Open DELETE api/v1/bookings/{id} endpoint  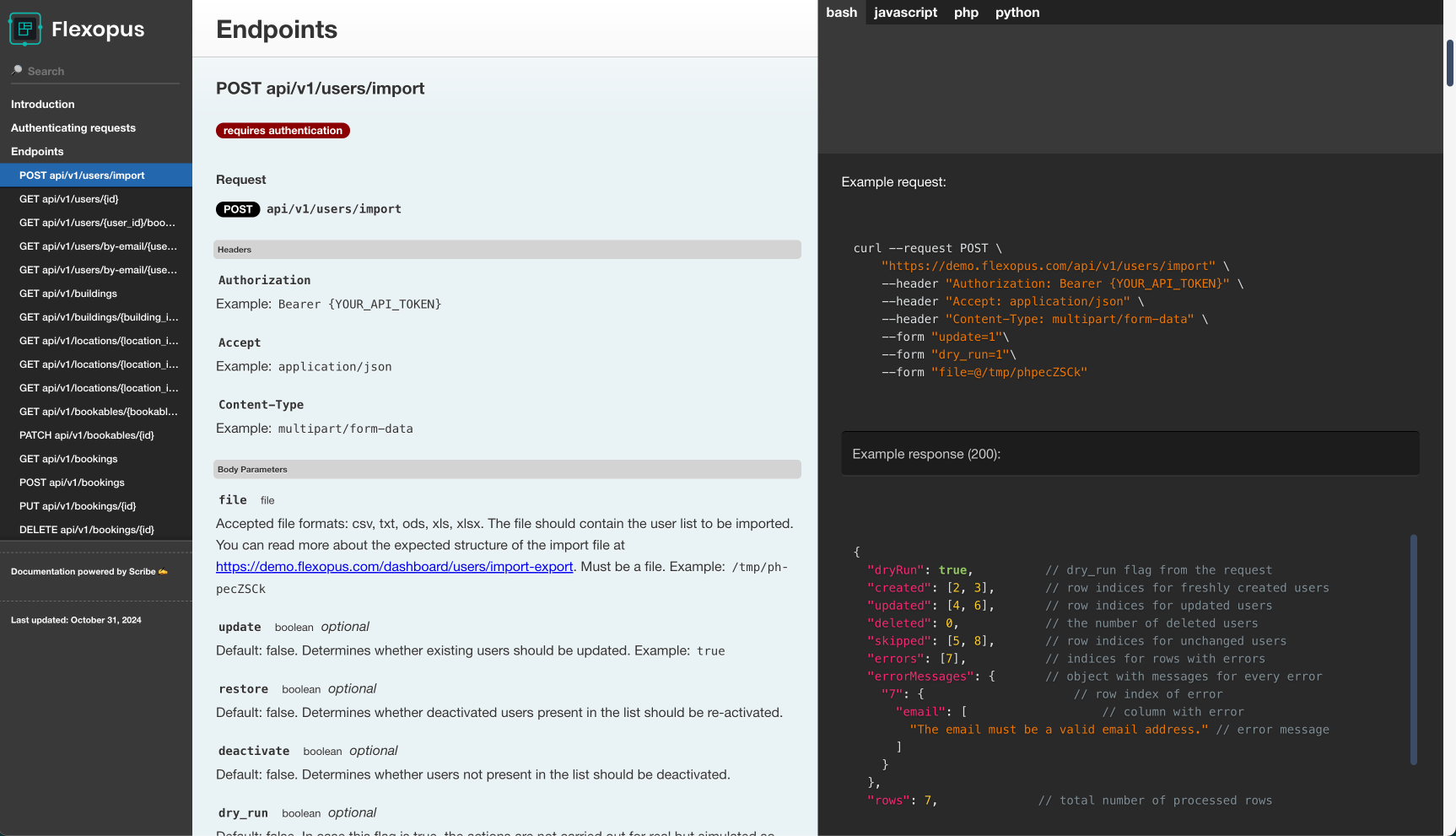pyautogui.click(x=87, y=530)
